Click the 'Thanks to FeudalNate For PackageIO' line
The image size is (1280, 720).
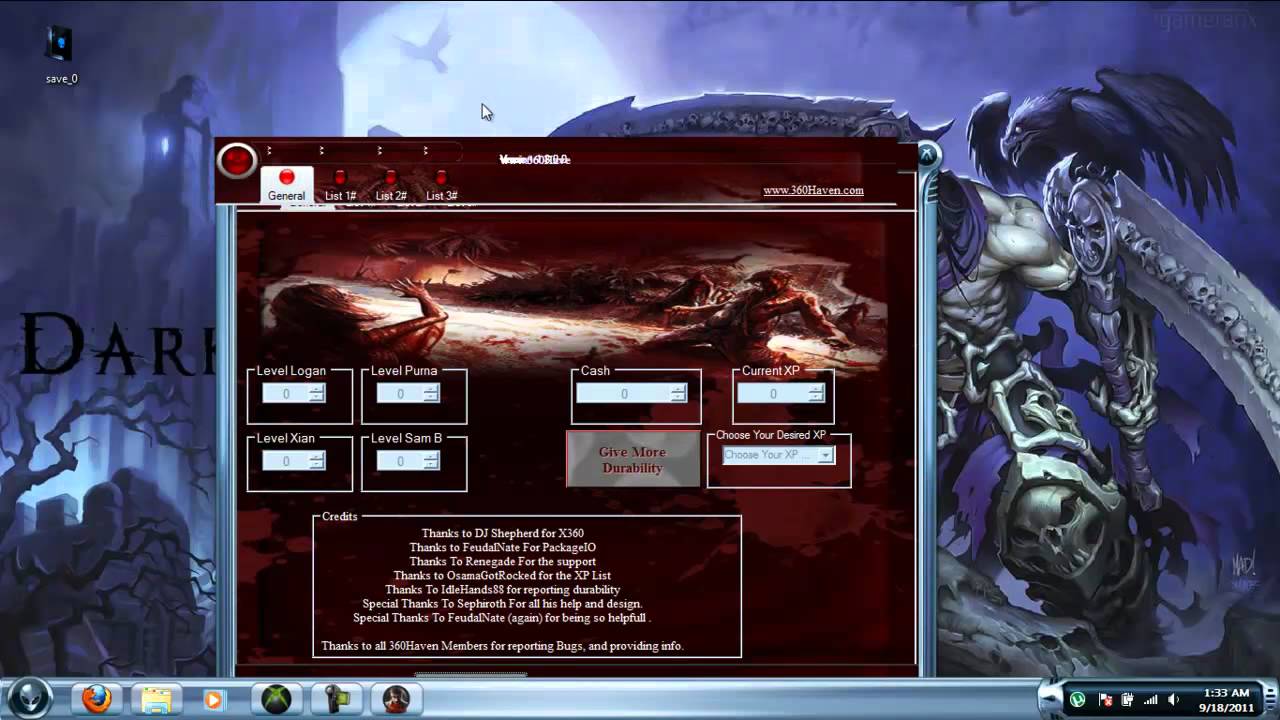point(502,548)
